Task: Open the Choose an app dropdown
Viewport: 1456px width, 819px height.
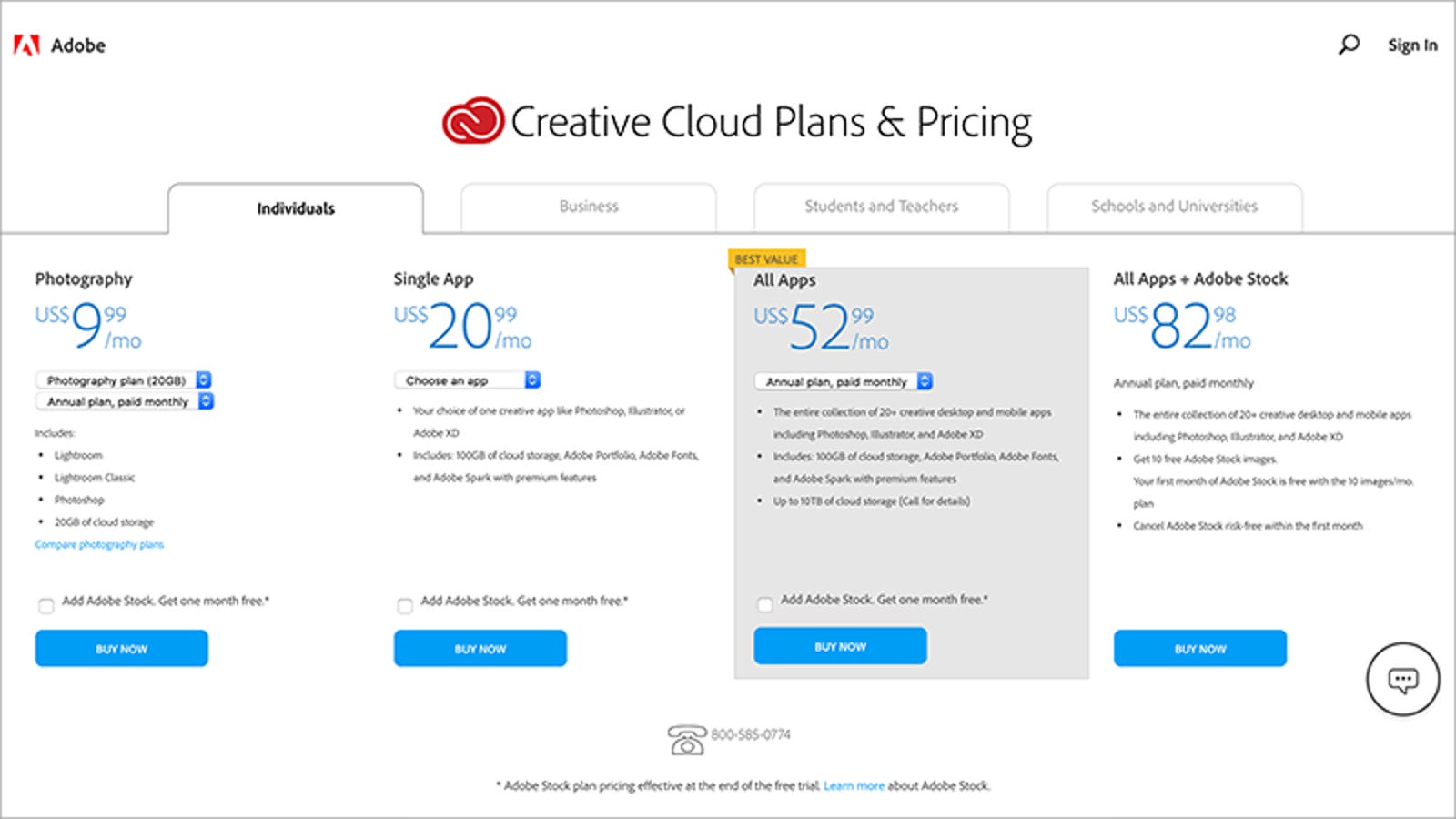Action: [x=468, y=380]
